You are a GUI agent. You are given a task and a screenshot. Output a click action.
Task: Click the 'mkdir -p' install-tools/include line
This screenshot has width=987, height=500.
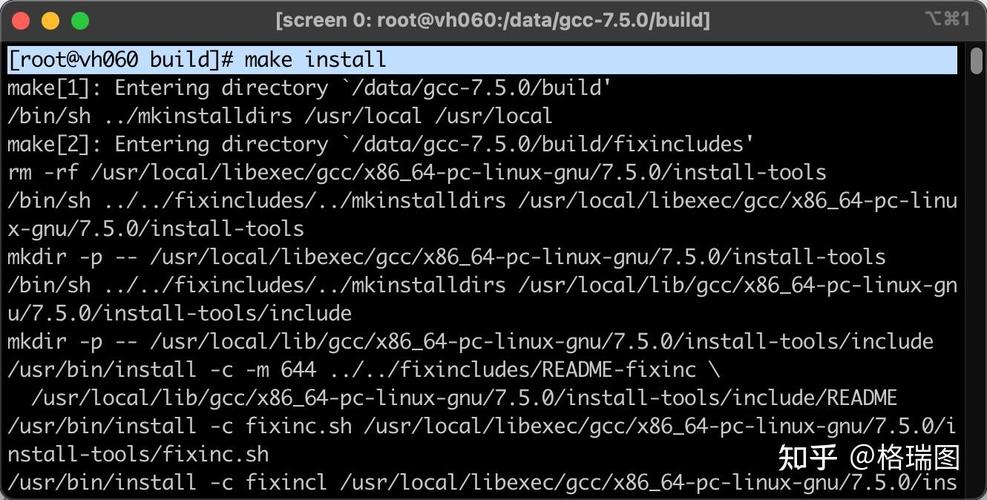tap(470, 341)
